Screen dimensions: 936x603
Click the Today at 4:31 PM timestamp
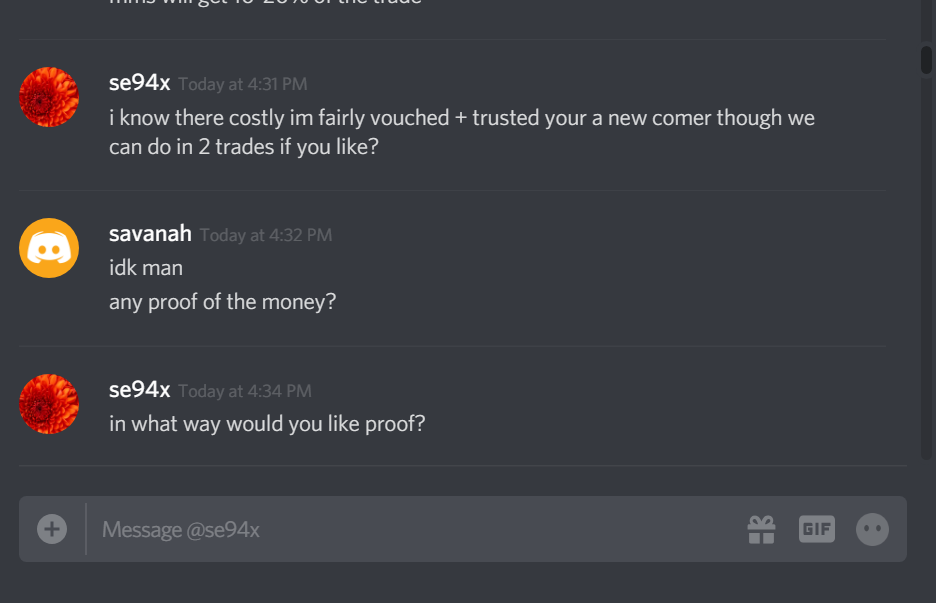click(x=243, y=84)
